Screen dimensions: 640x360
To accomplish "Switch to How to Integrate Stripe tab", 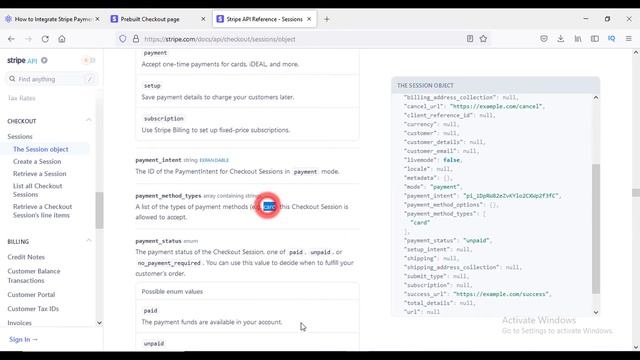I will click(52, 19).
